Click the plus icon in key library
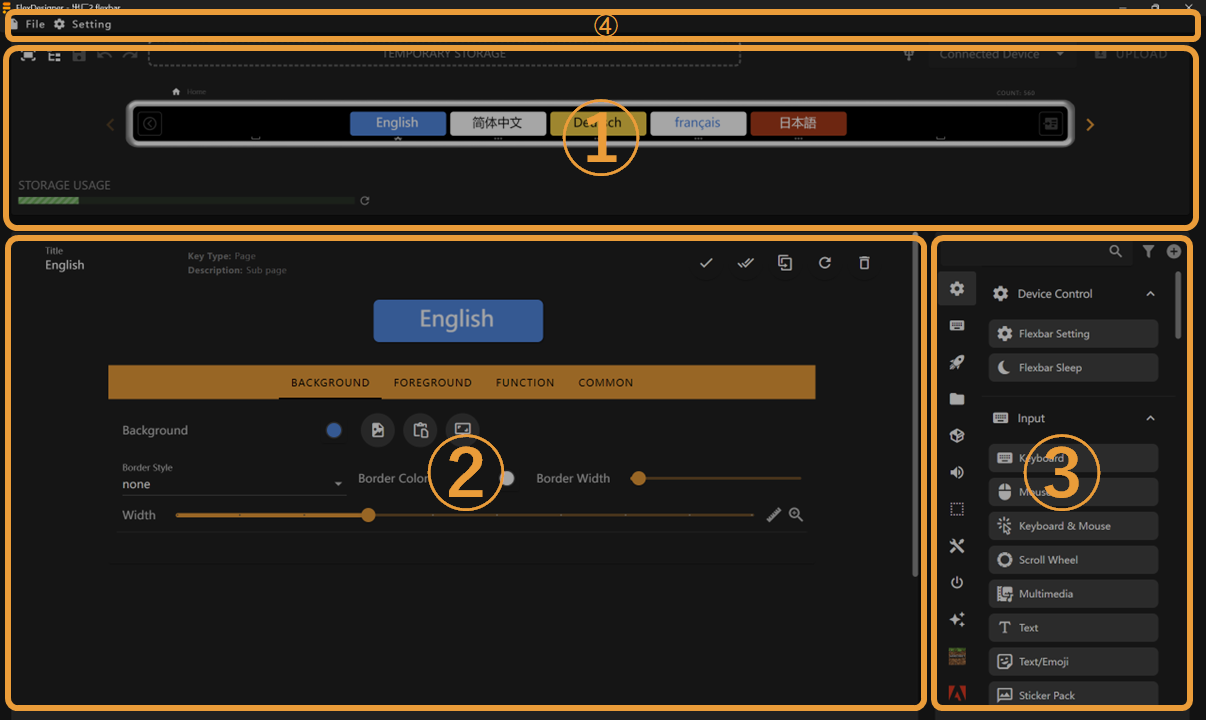This screenshot has height=720, width=1206. (1174, 252)
